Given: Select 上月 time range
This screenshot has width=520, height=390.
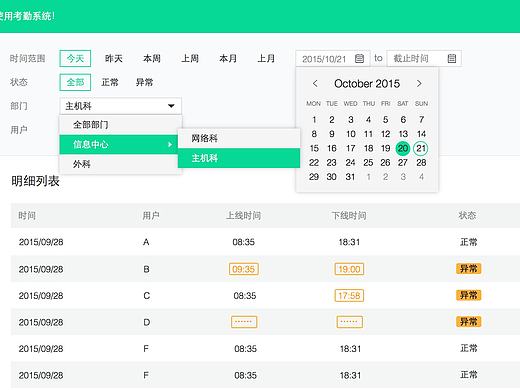Looking at the screenshot, I should point(266,59).
